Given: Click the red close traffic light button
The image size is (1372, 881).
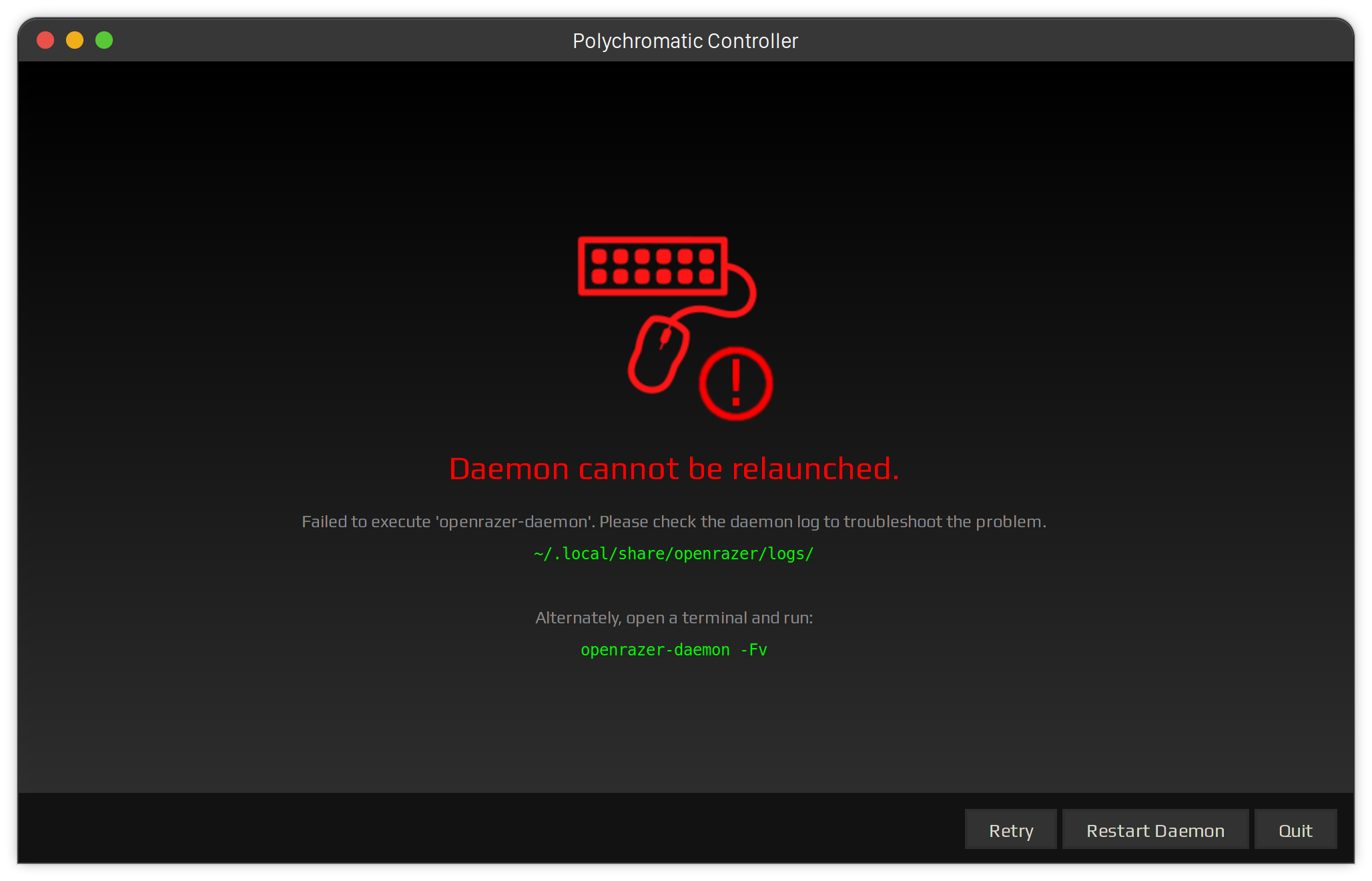Looking at the screenshot, I should (x=45, y=40).
